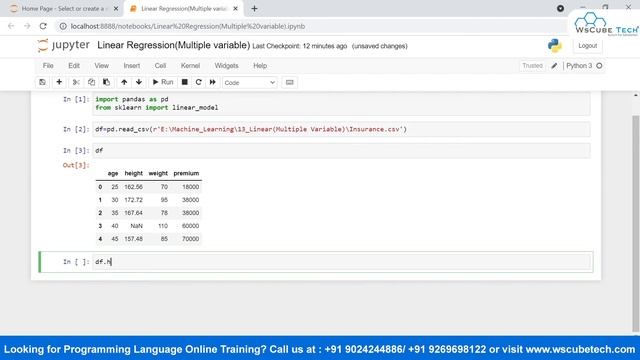
Task: Click the In [3] df code cell
Action: point(341,151)
